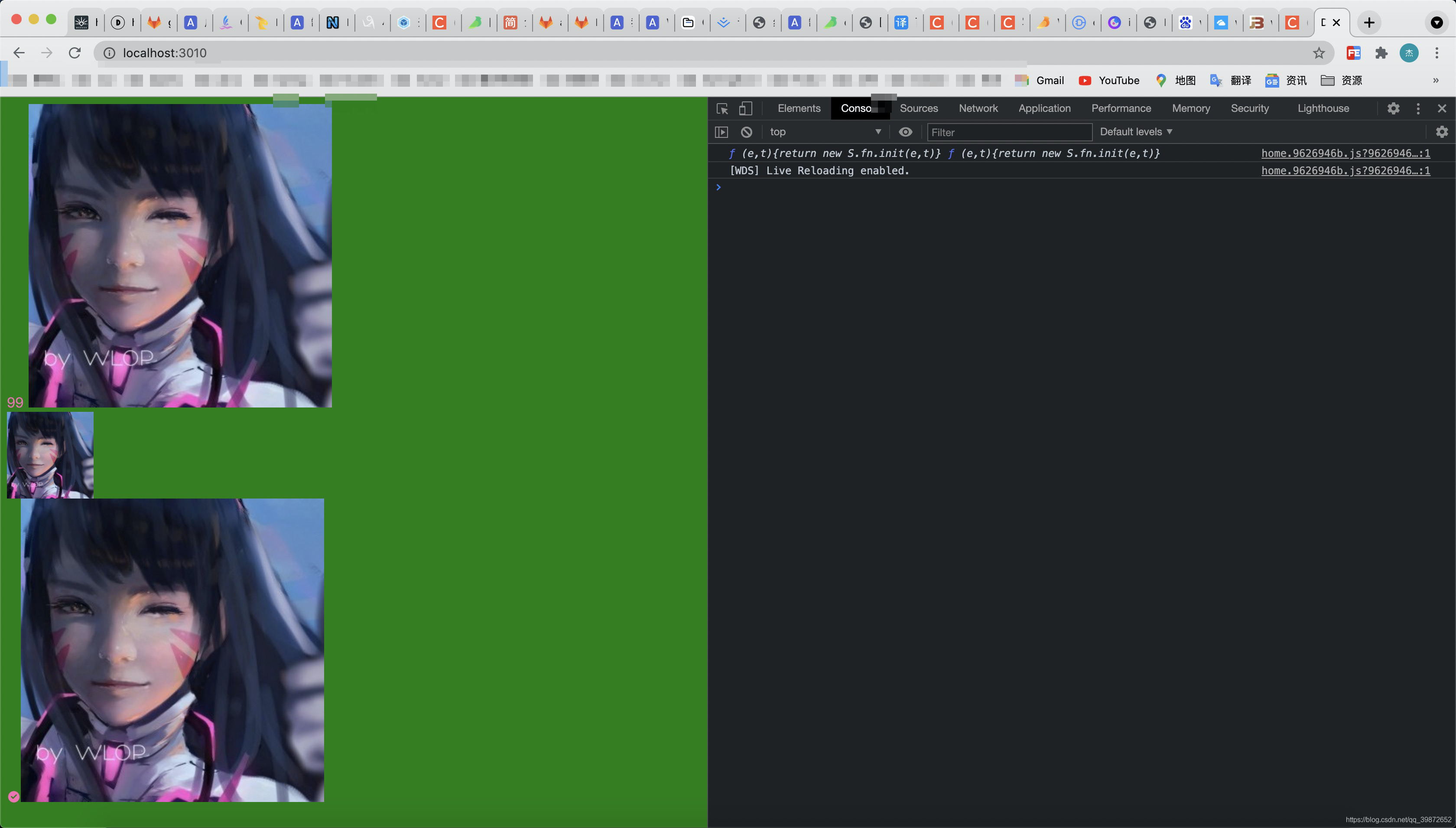This screenshot has width=1456, height=828.
Task: Click the pink checkmark icon on page
Action: click(x=13, y=797)
